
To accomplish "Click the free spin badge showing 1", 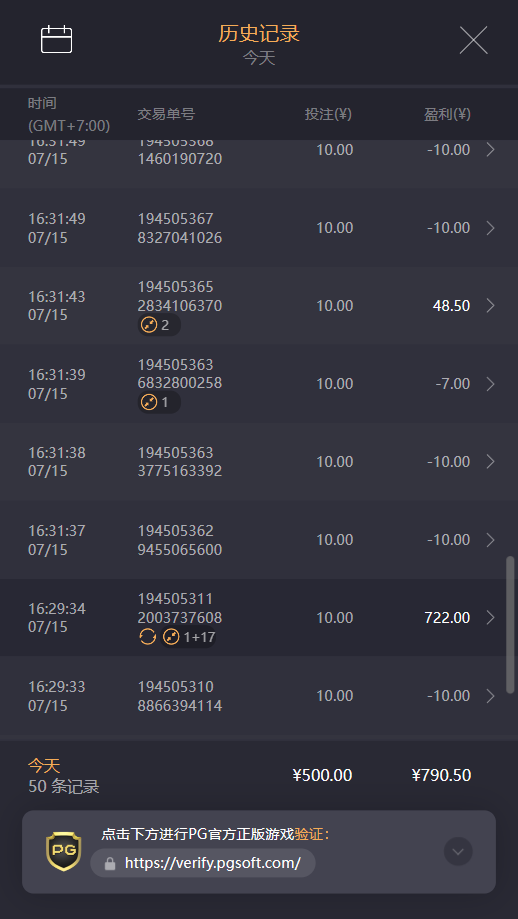I will [x=159, y=403].
